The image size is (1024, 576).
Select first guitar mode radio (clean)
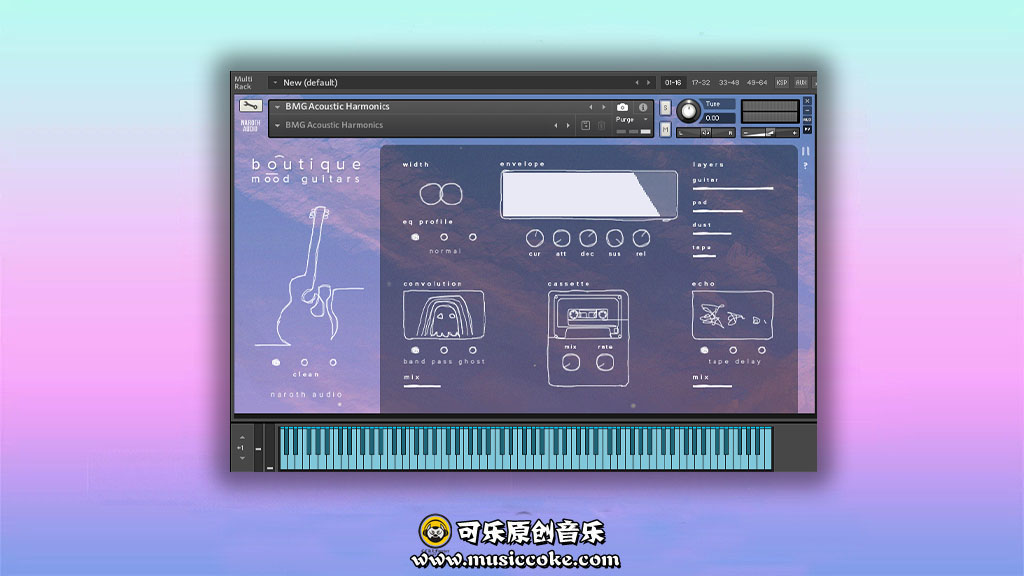click(x=276, y=362)
